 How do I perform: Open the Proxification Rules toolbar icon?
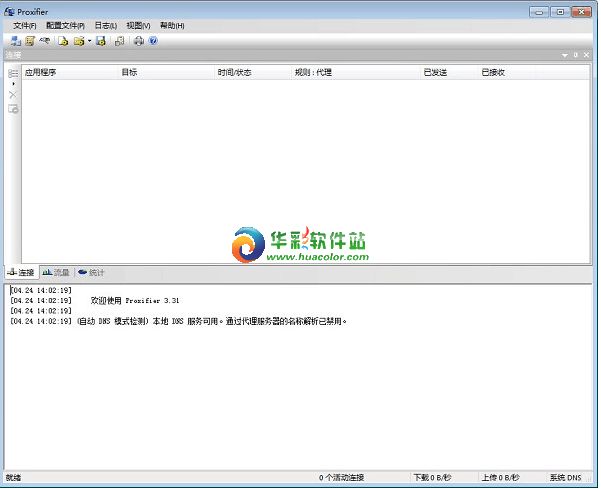pyautogui.click(x=30, y=41)
